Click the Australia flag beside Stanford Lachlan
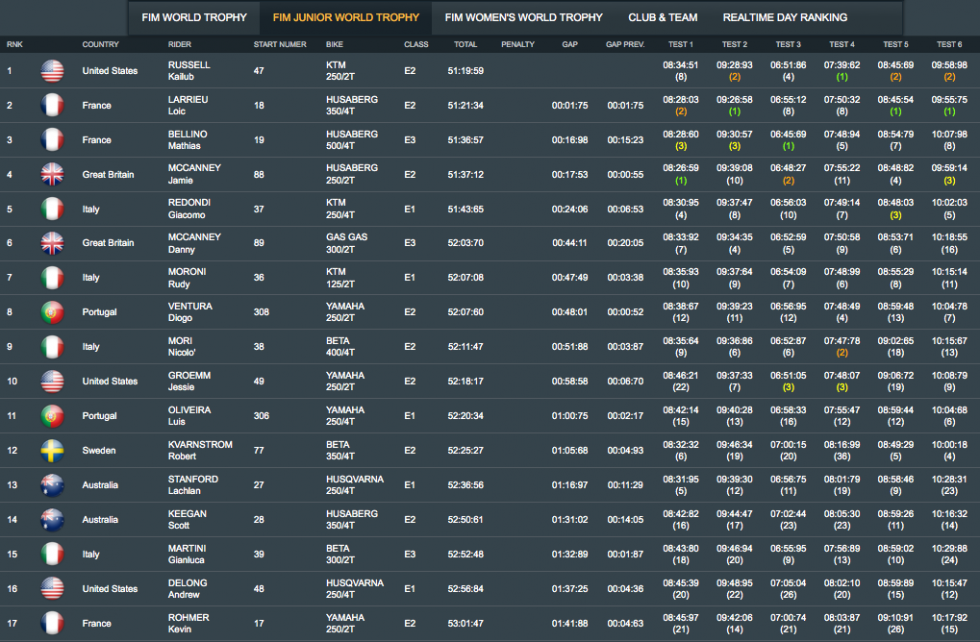The width and height of the screenshot is (980, 642). tap(52, 485)
